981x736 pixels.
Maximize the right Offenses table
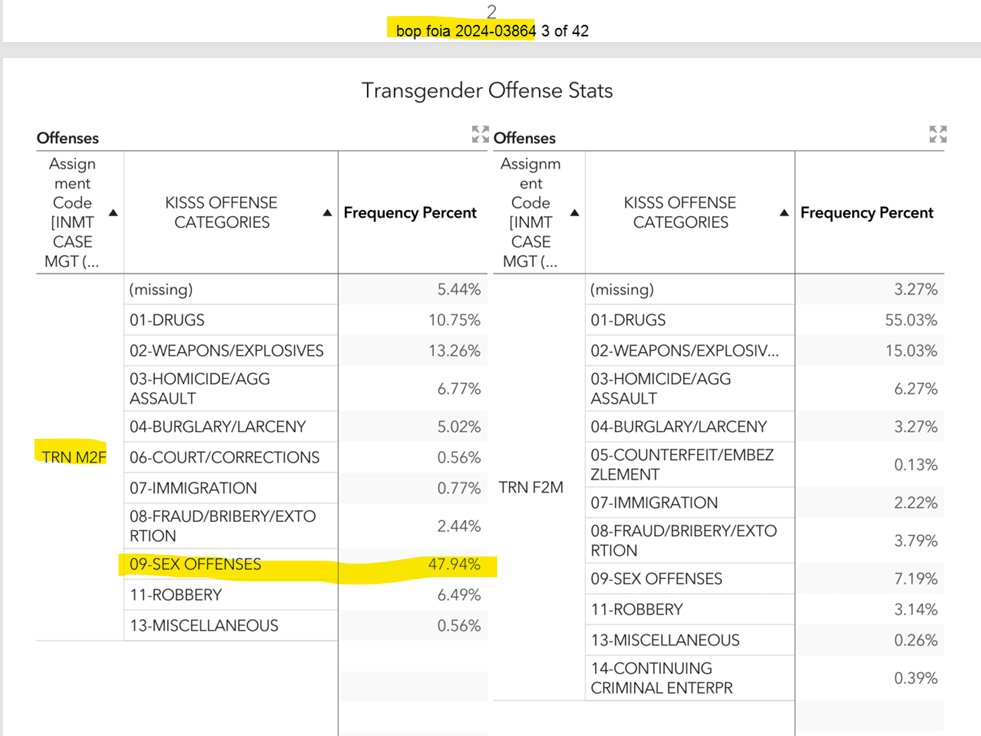pyautogui.click(x=938, y=134)
